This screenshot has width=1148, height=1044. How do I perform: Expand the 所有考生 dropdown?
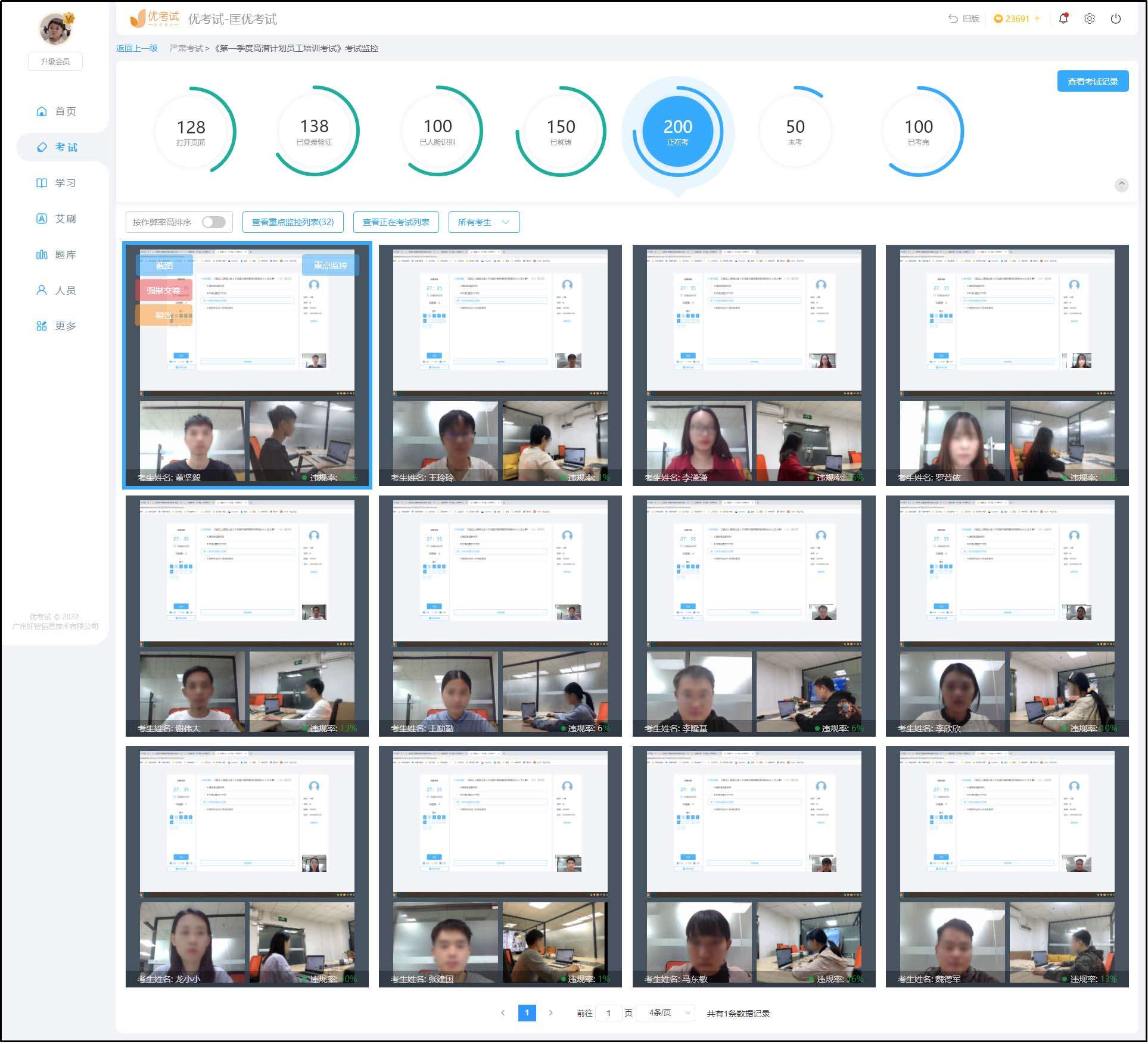[484, 222]
